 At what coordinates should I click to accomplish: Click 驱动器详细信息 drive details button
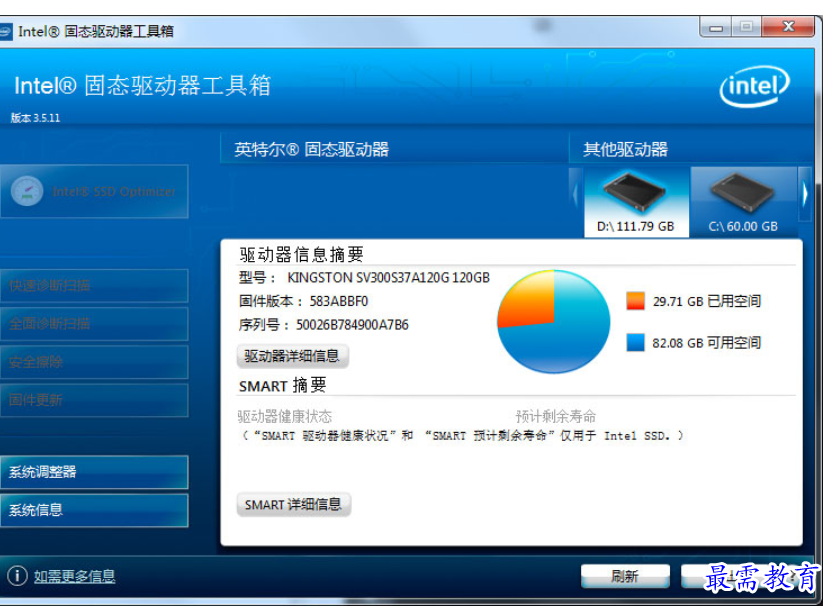[x=292, y=356]
